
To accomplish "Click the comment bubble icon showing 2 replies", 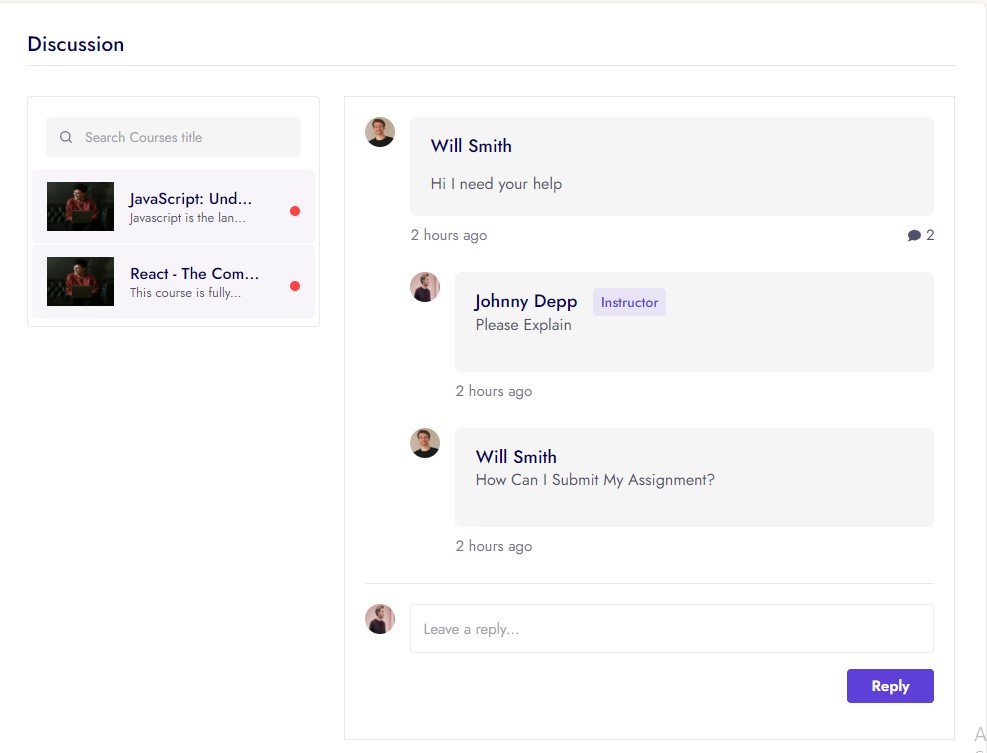I will [x=914, y=236].
